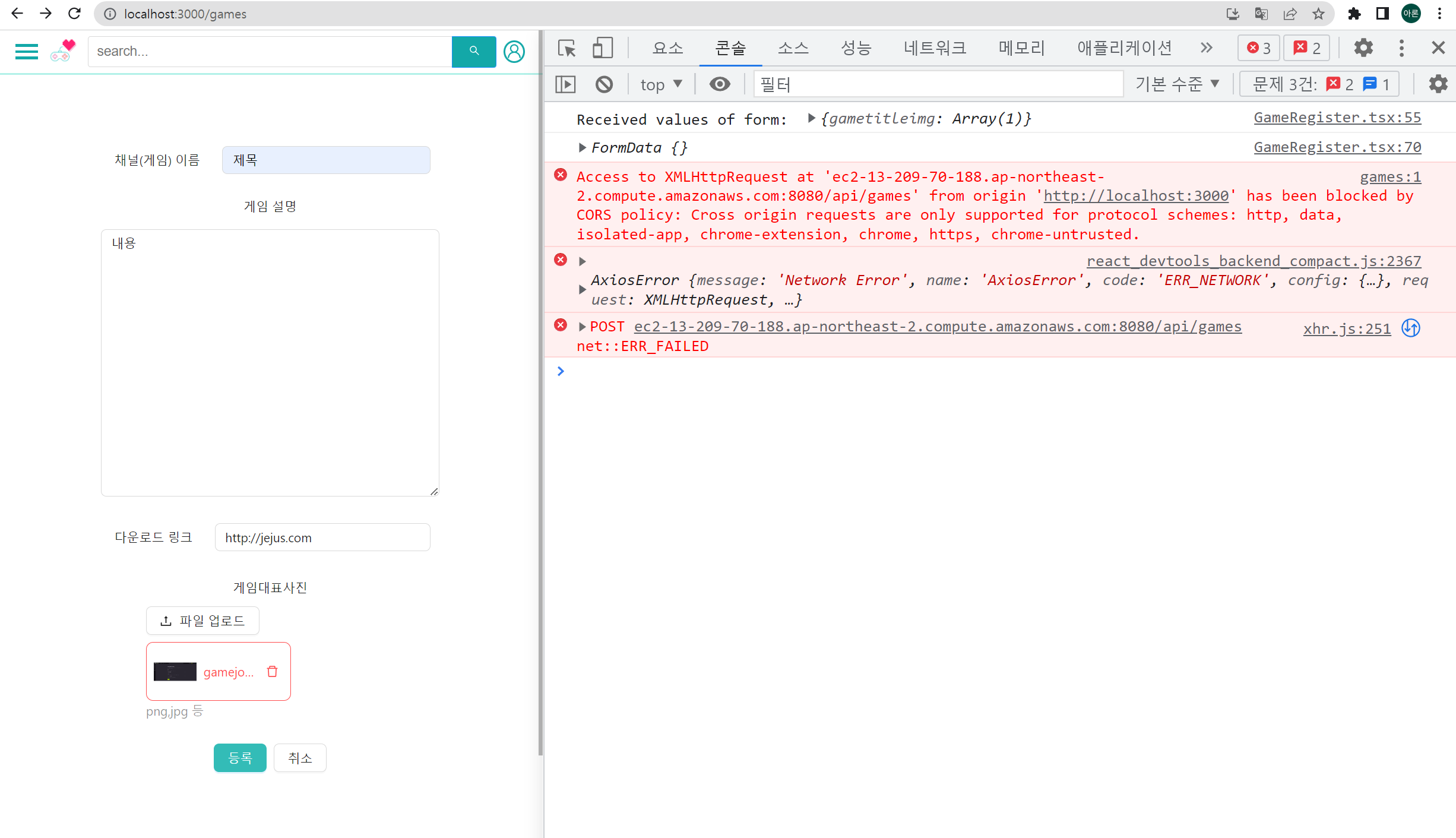Switch to the 요소 tab
1456x838 pixels.
click(x=667, y=48)
